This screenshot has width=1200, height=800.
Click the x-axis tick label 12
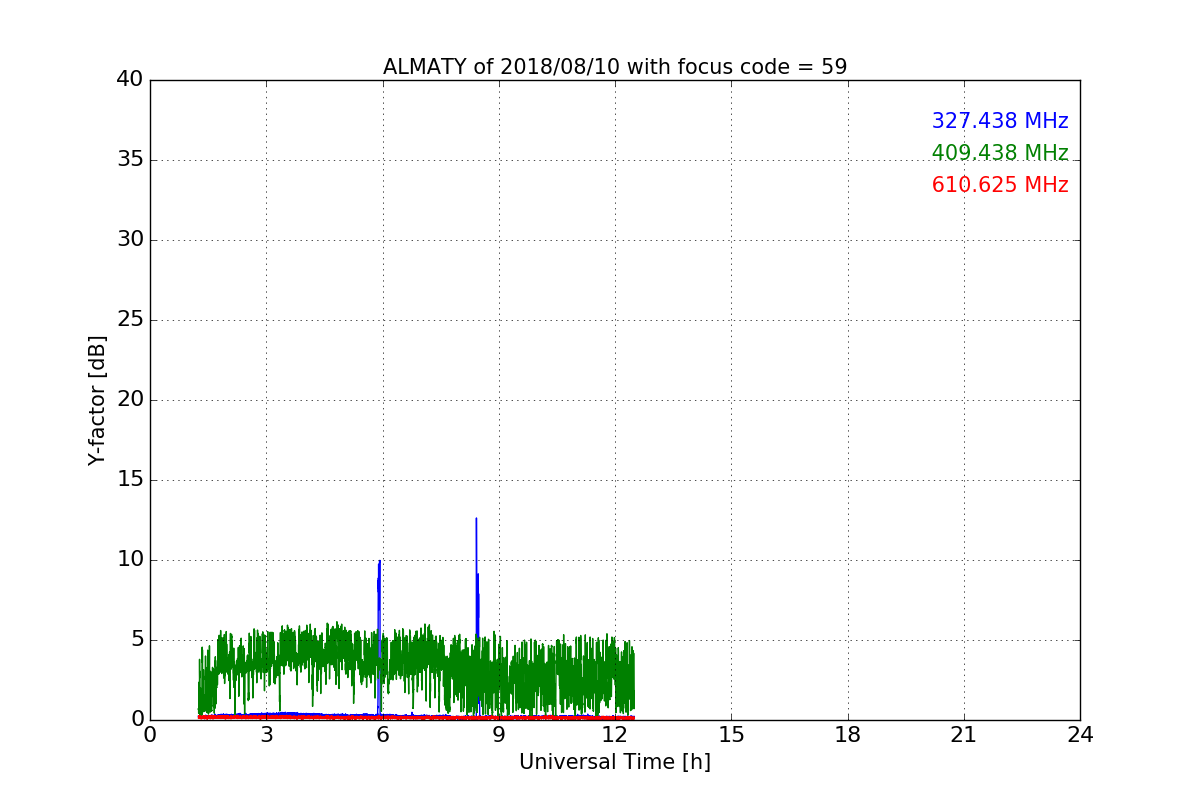click(615, 735)
